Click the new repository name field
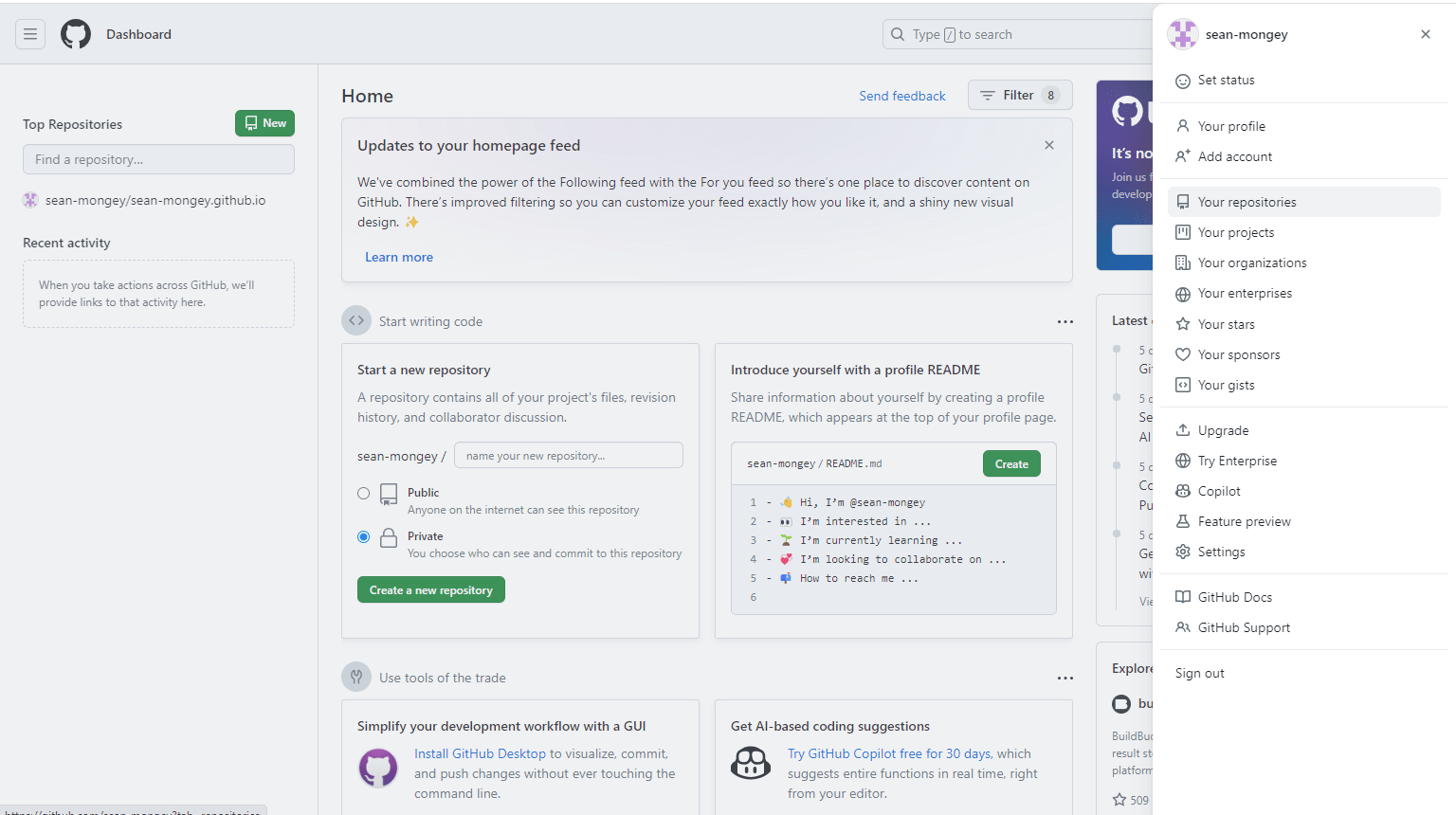Image resolution: width=1456 pixels, height=815 pixels. tap(569, 455)
